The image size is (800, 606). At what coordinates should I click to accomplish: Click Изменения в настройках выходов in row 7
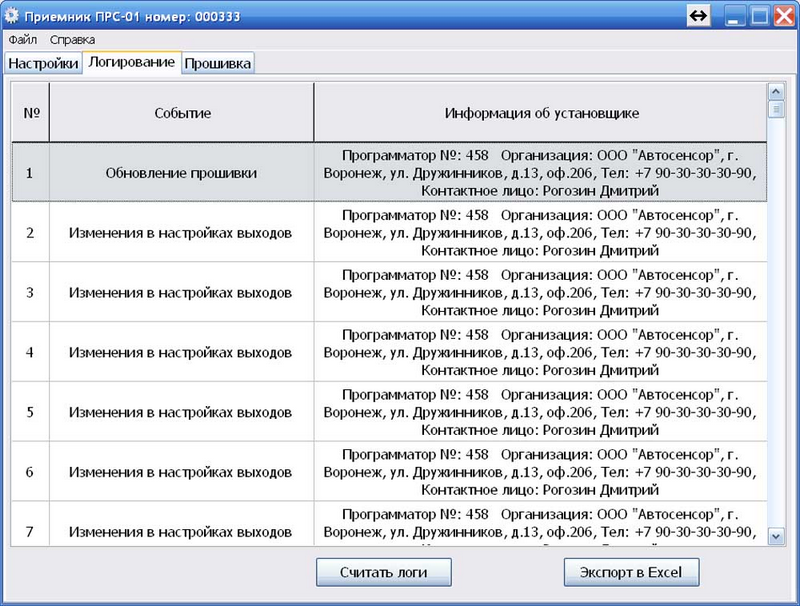[182, 523]
